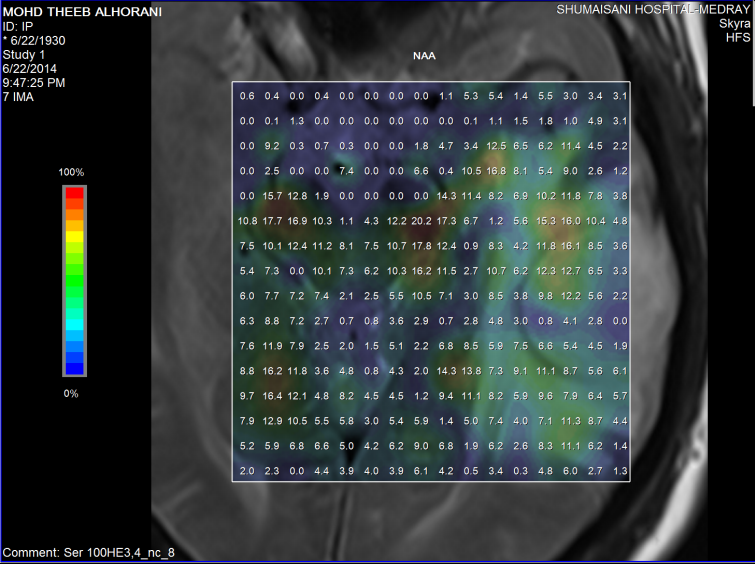The image size is (755, 564).
Task: Click the blue bottom of the color scale
Action: coord(74,365)
